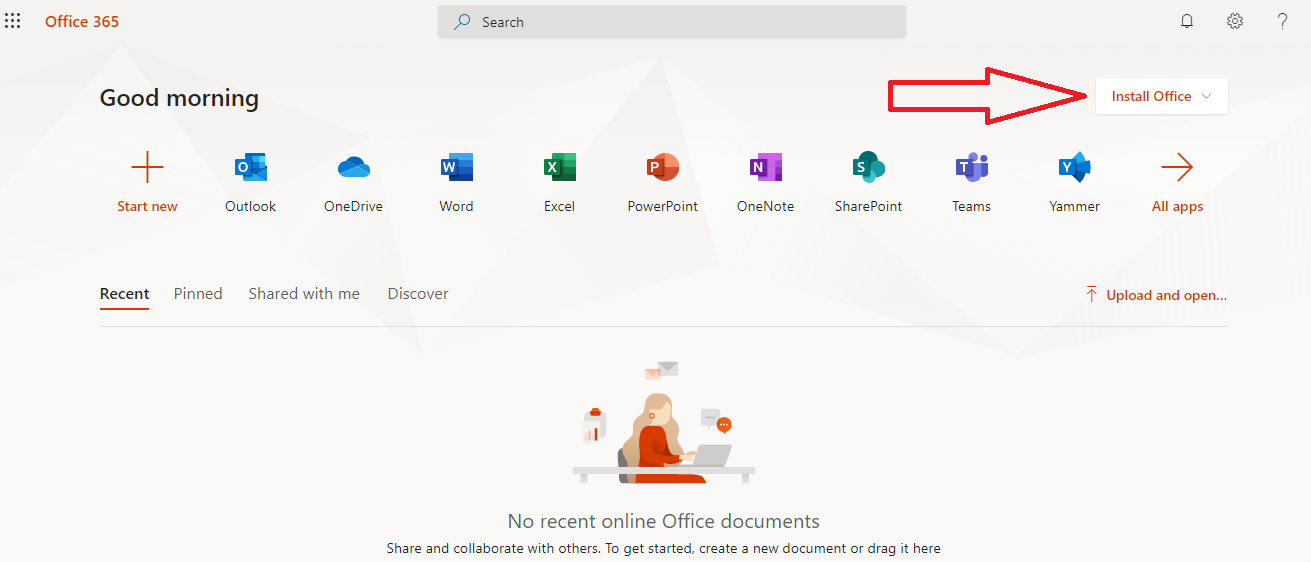Open the Excel app icon
1311x562 pixels.
560,167
